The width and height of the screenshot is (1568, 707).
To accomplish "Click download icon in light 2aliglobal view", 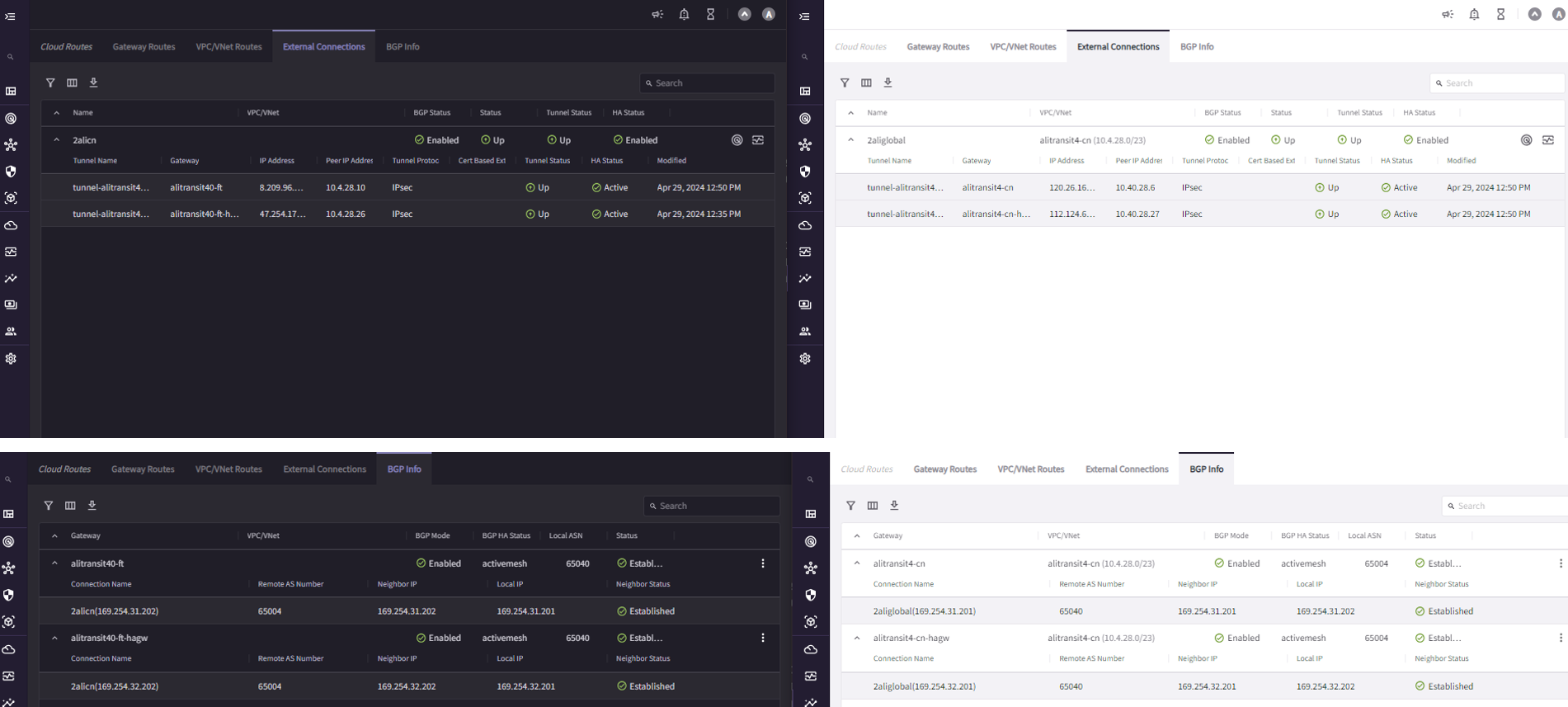I will (888, 82).
